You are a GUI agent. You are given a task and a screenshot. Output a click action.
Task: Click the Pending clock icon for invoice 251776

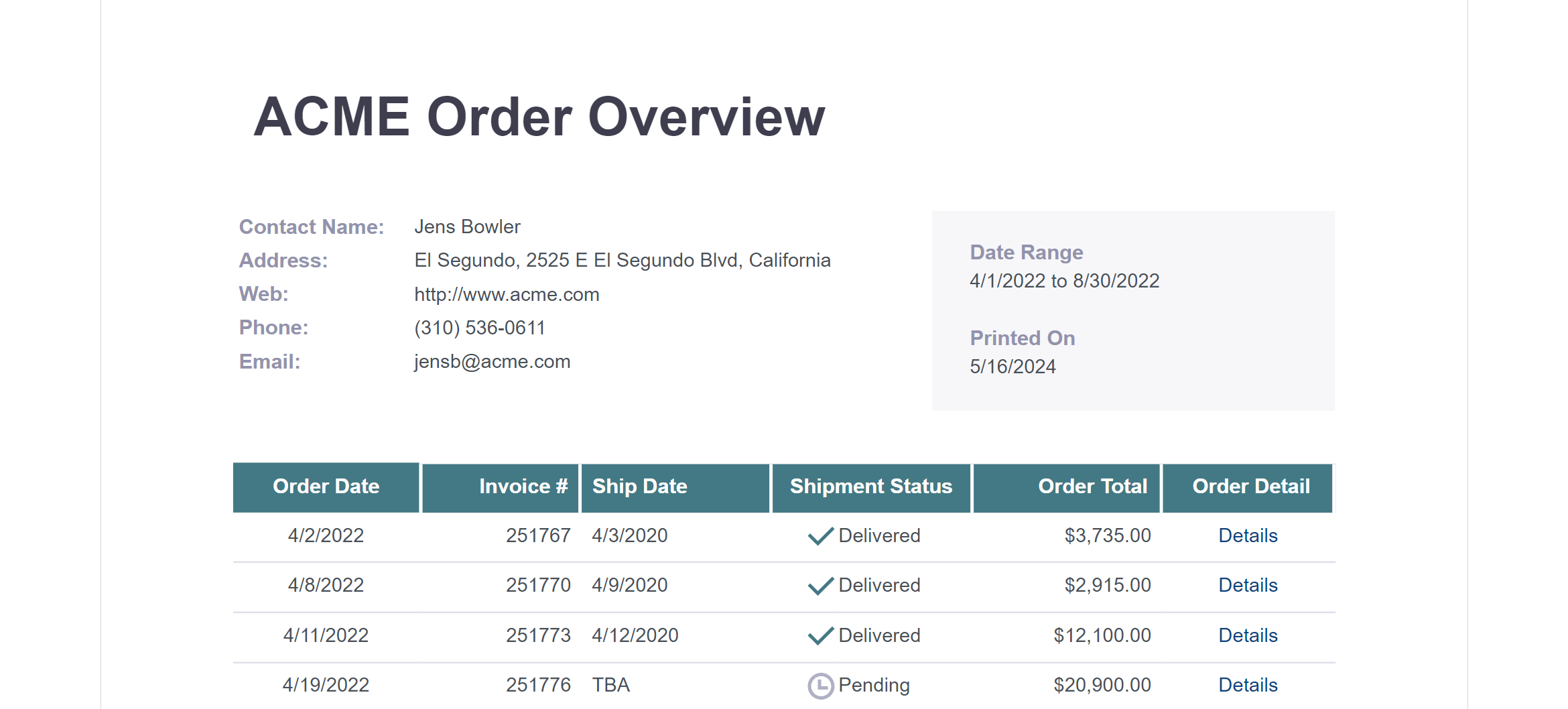(x=820, y=686)
